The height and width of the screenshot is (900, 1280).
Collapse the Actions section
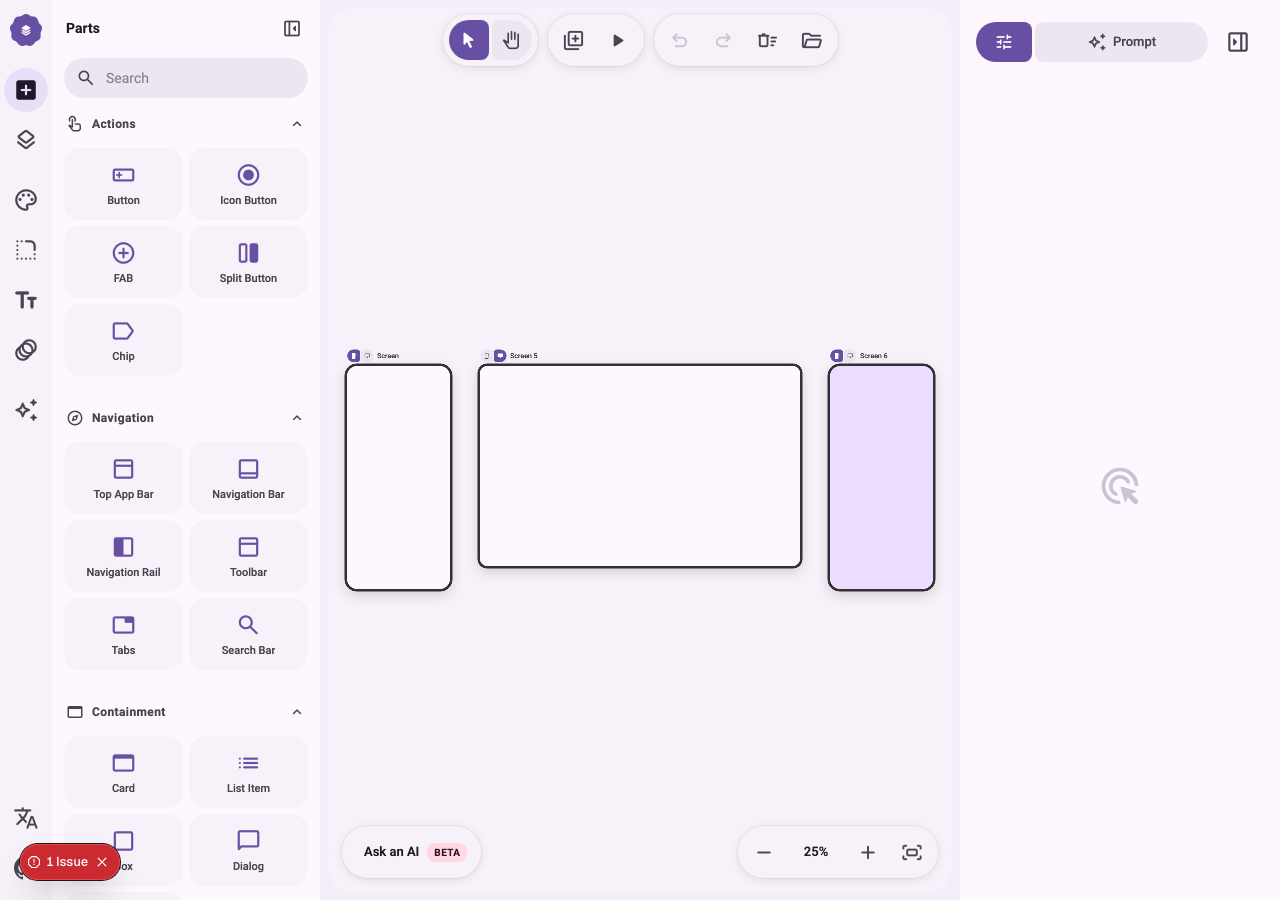[297, 124]
